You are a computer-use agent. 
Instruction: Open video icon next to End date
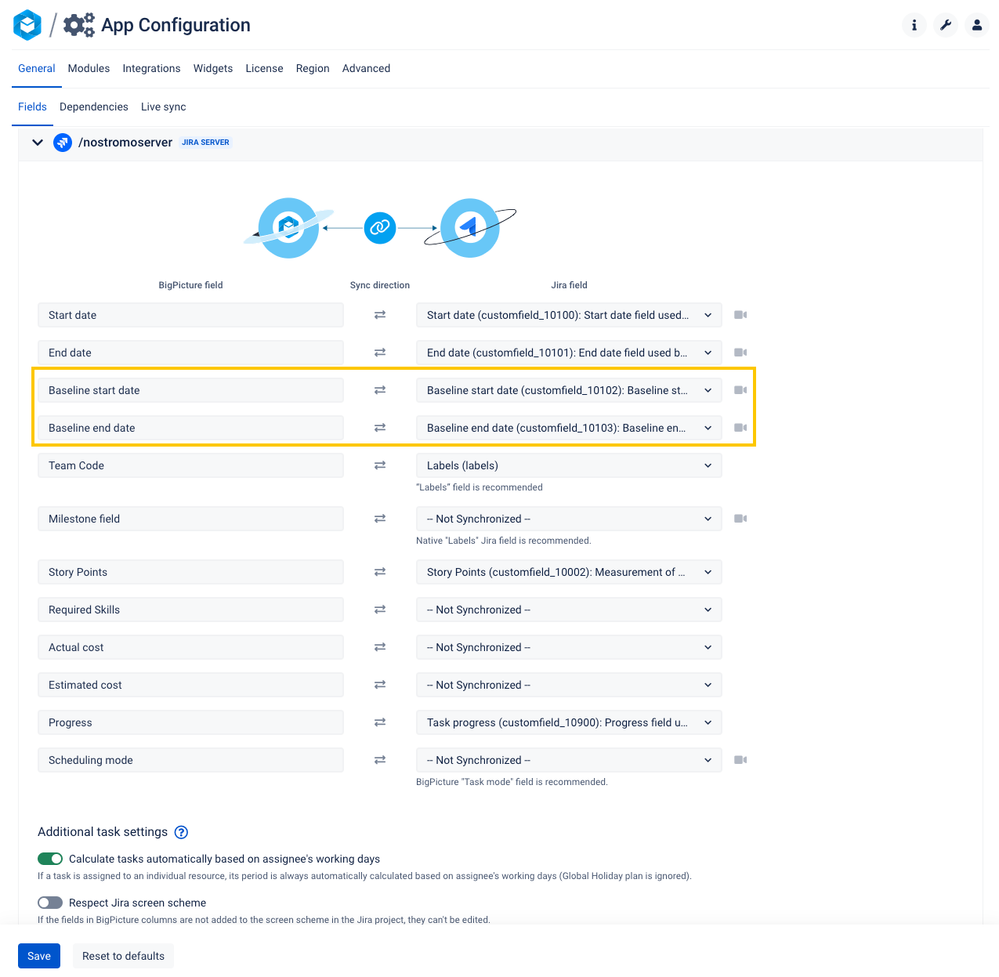pos(740,352)
